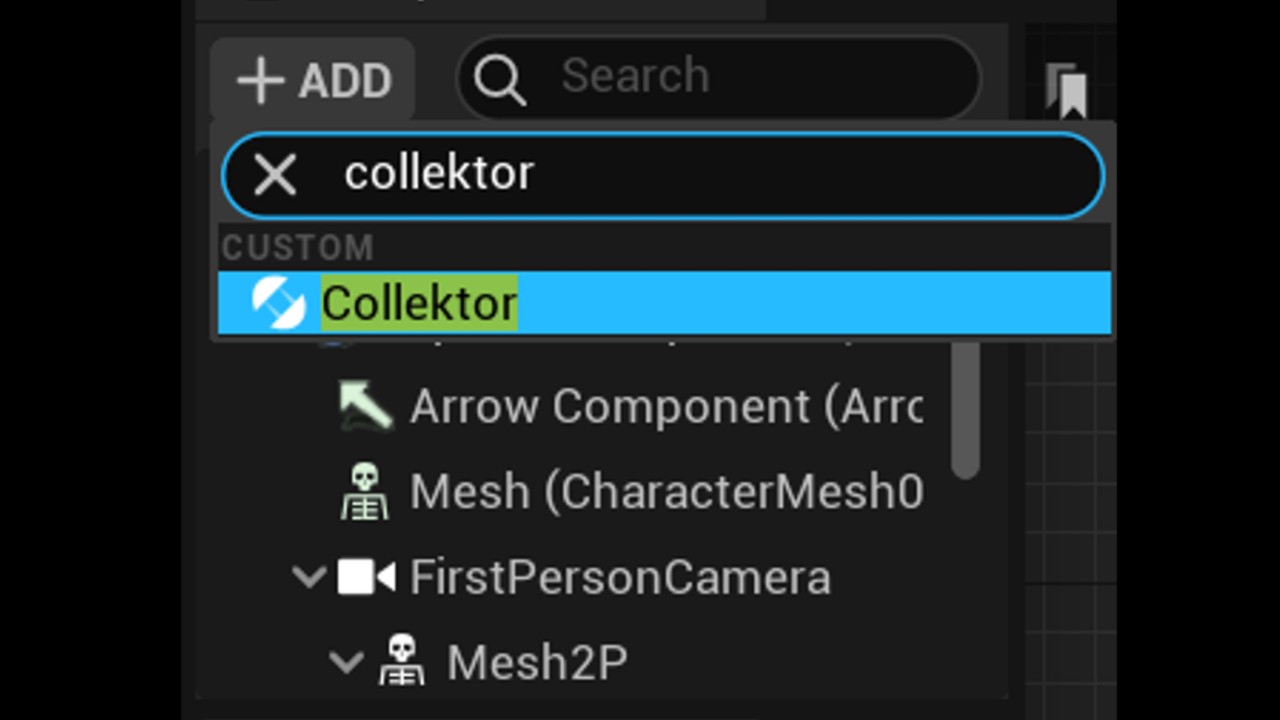
Task: Click the skeleton icon beside Mesh (CharacterMesh0)
Action: tap(364, 491)
